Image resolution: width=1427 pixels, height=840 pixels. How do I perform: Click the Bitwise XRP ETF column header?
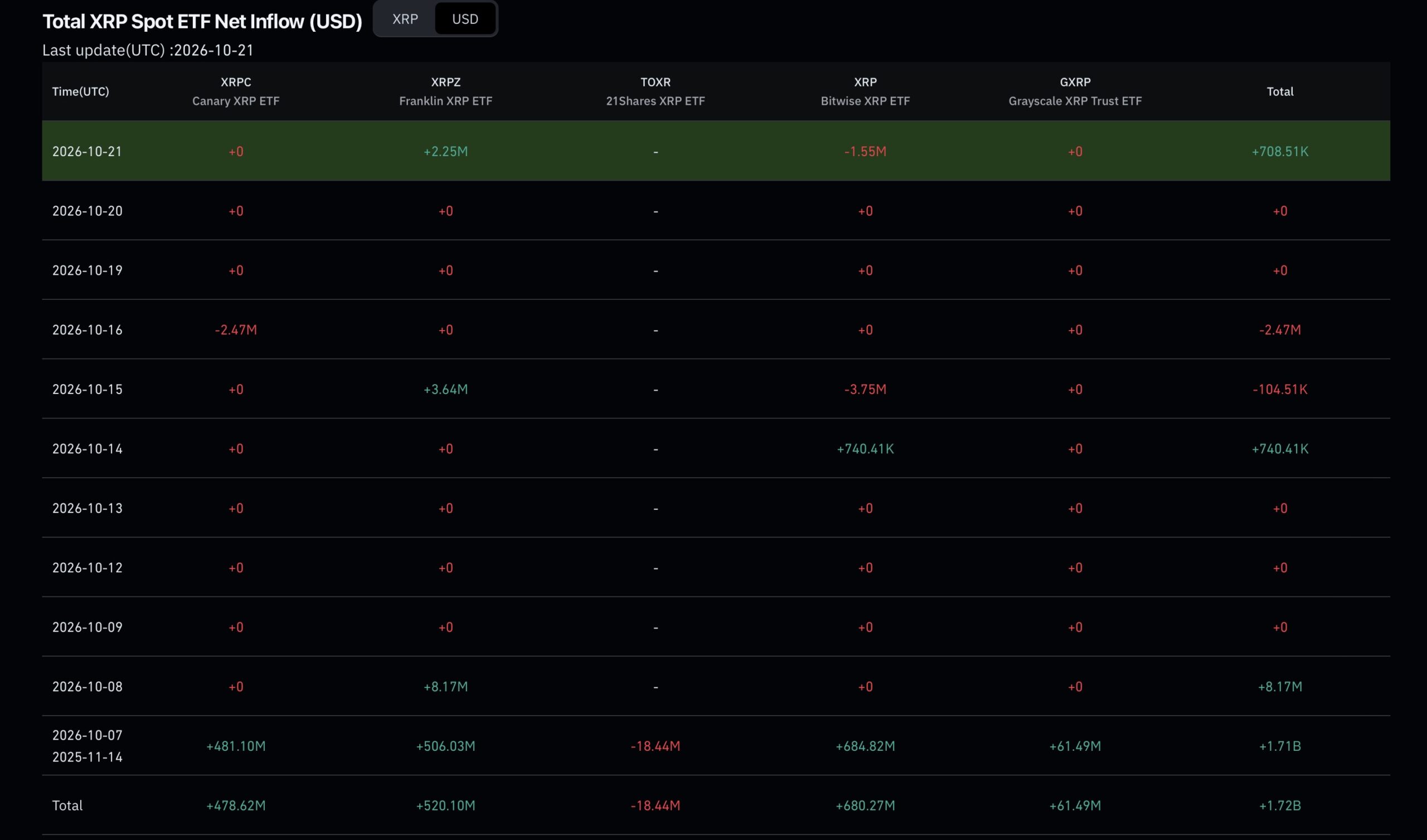point(865,91)
